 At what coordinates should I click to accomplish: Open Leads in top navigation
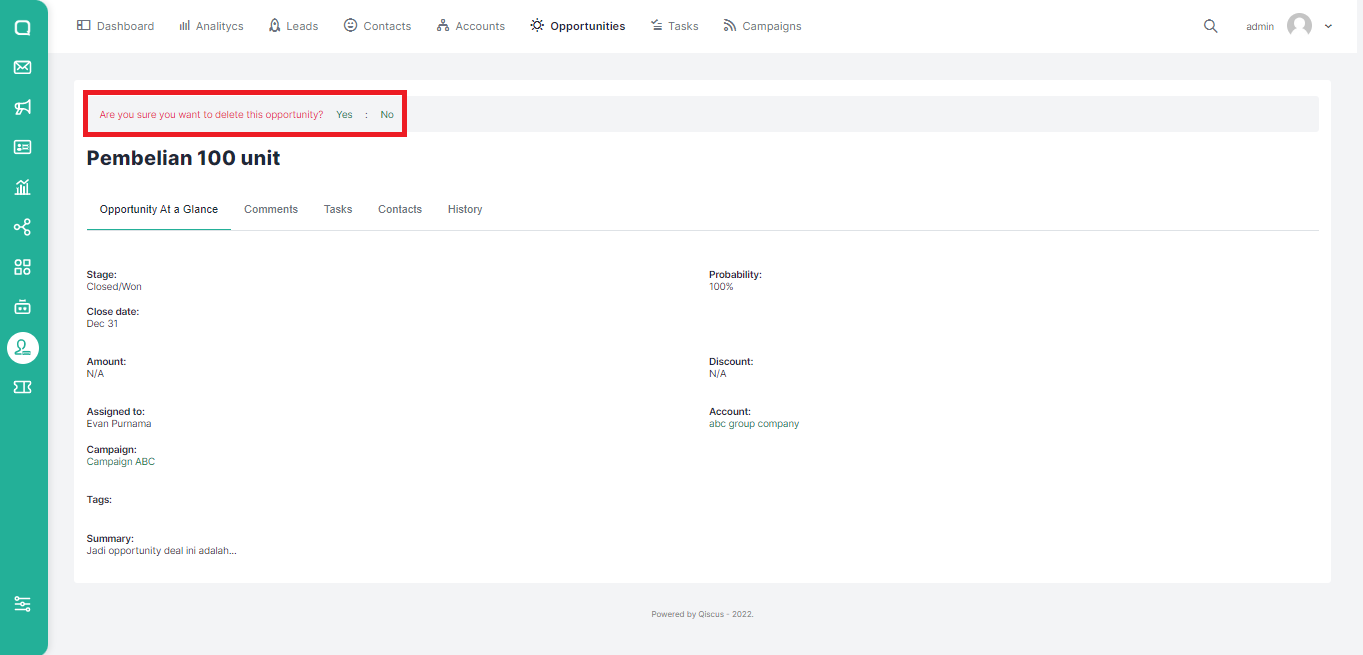[x=293, y=26]
